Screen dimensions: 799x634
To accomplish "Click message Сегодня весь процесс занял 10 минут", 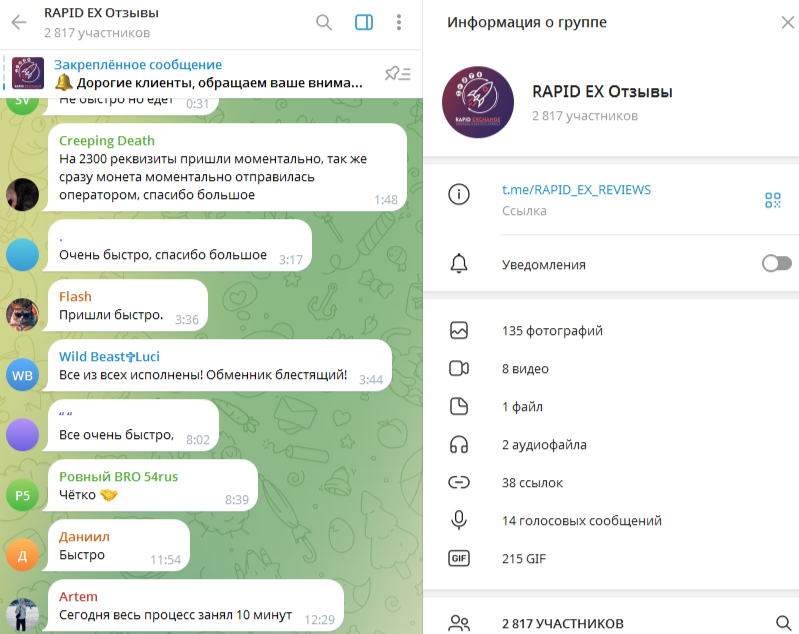I will (175, 615).
